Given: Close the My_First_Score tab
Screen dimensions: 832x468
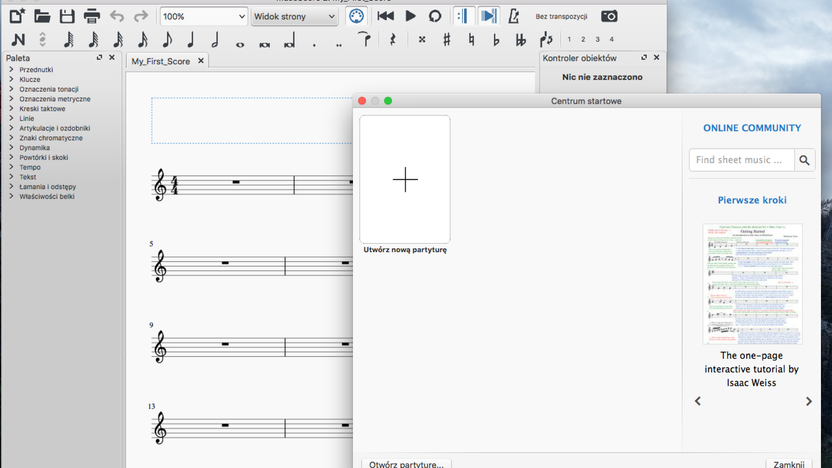Looking at the screenshot, I should tap(201, 61).
